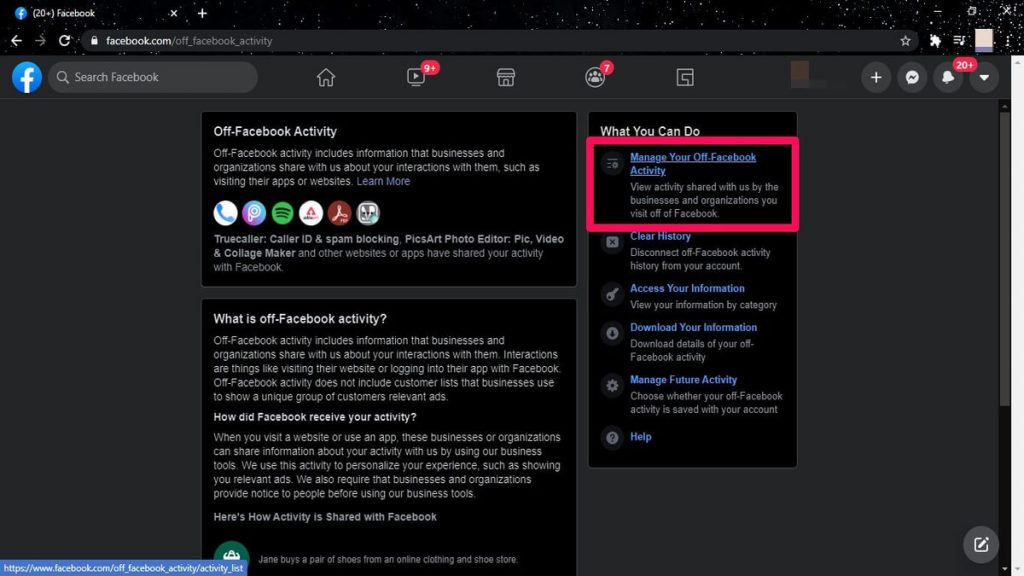
Task: Click the Truecaller phone icon
Action: 225,212
